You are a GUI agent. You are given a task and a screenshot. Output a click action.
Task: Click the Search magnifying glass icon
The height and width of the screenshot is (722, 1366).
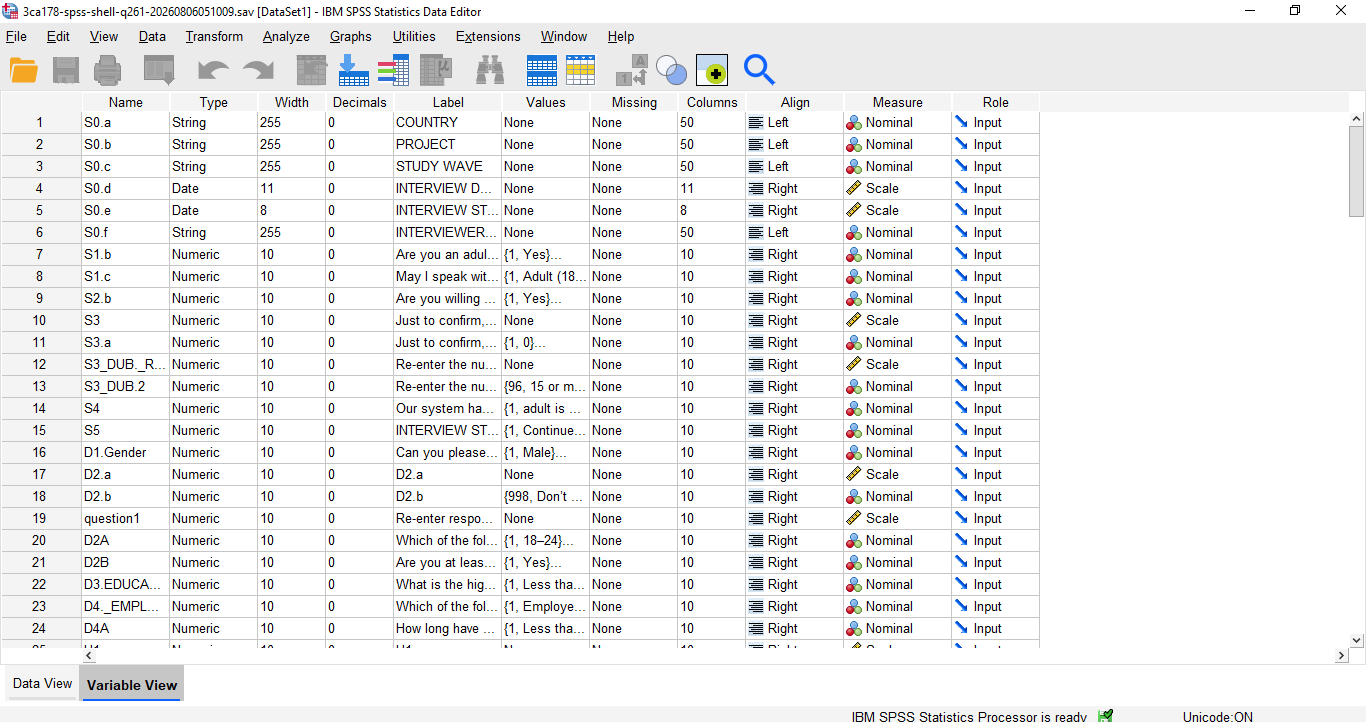(x=760, y=70)
